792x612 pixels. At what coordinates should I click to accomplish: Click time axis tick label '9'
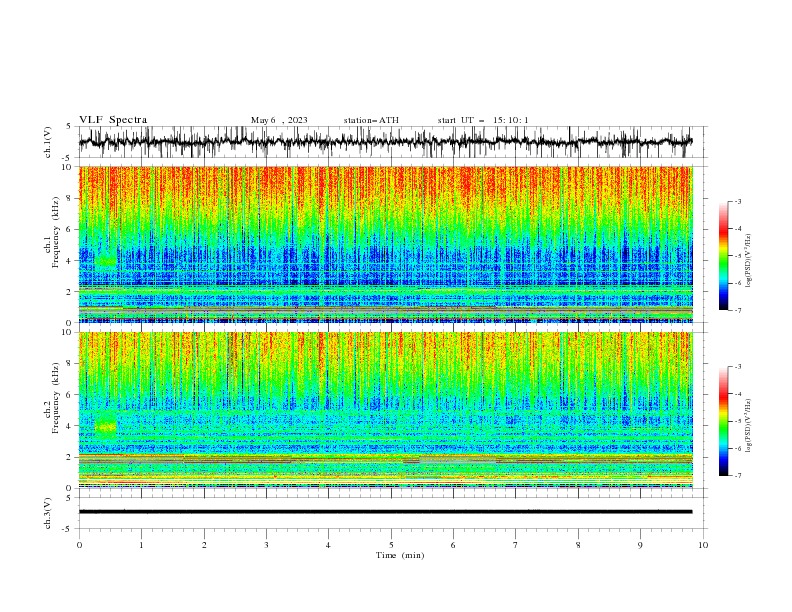pyautogui.click(x=640, y=545)
